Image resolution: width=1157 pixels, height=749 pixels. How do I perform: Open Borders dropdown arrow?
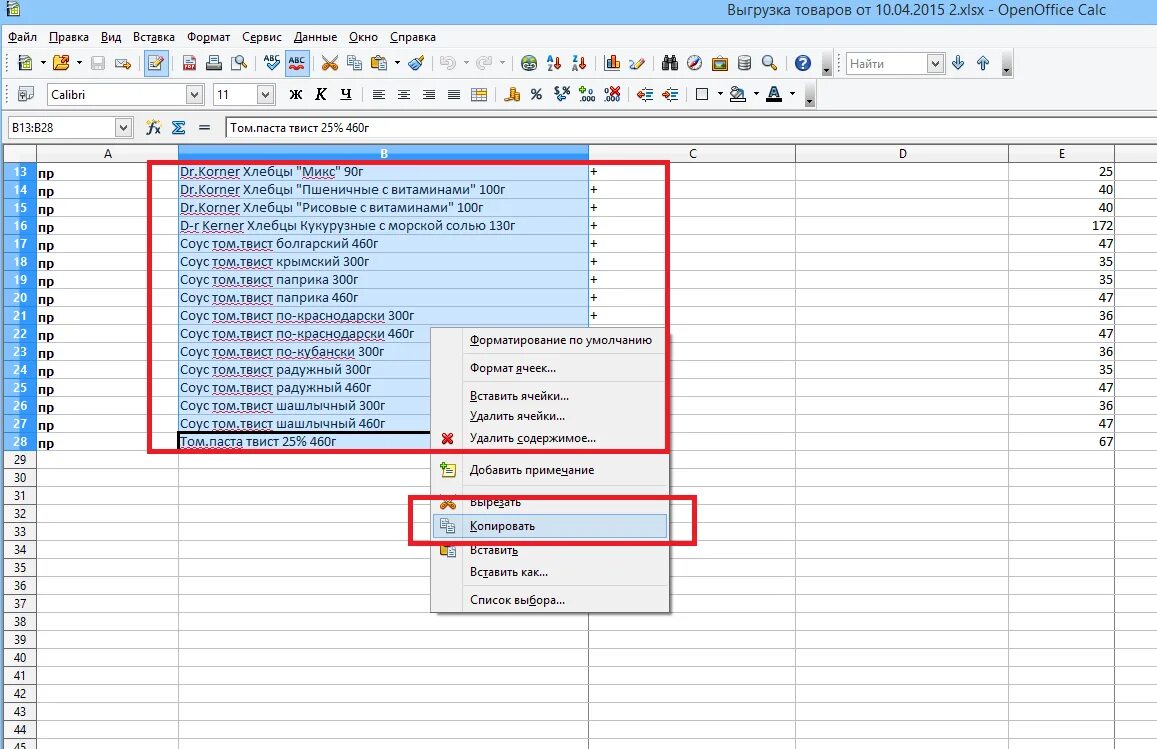click(x=720, y=94)
